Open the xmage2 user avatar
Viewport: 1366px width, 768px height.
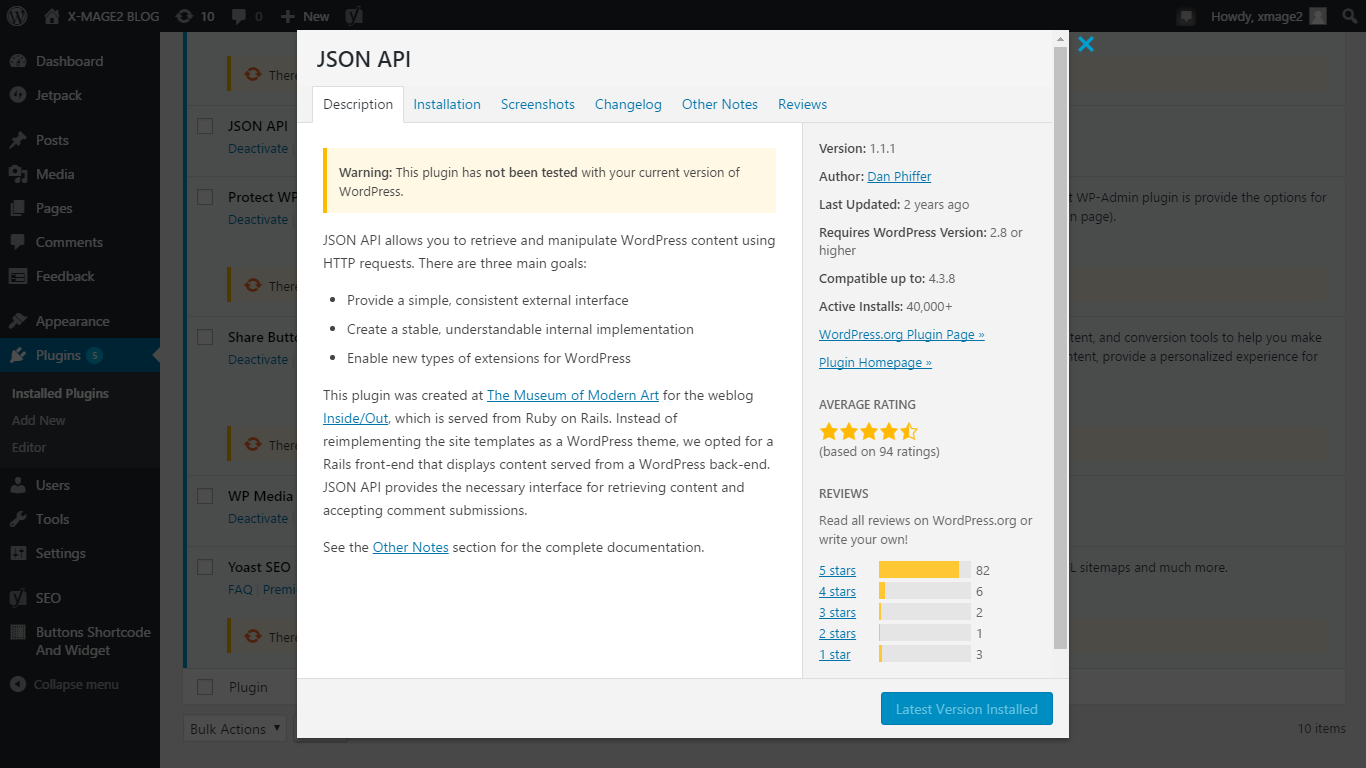[x=1318, y=16]
